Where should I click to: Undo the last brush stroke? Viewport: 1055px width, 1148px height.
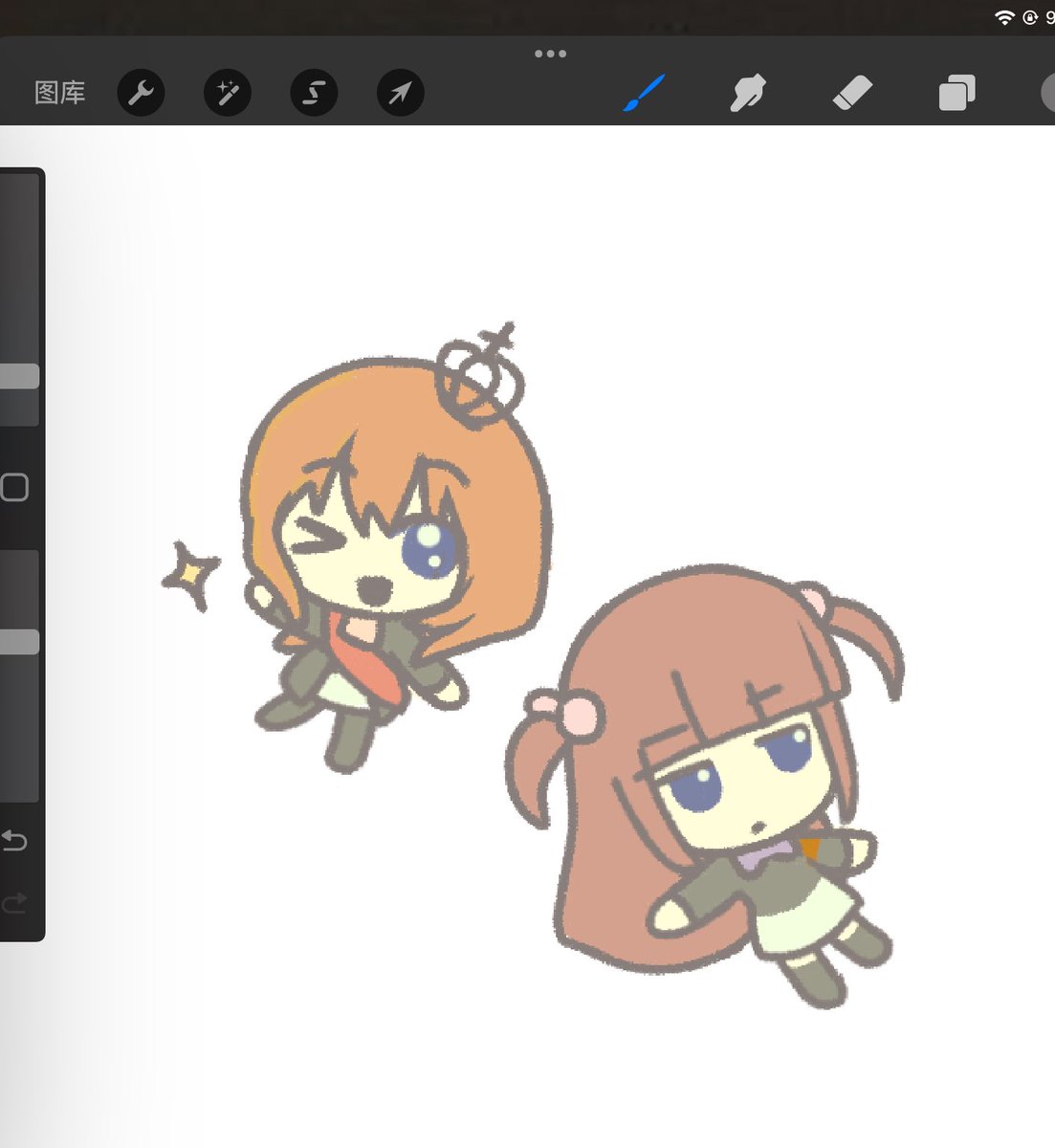(14, 841)
